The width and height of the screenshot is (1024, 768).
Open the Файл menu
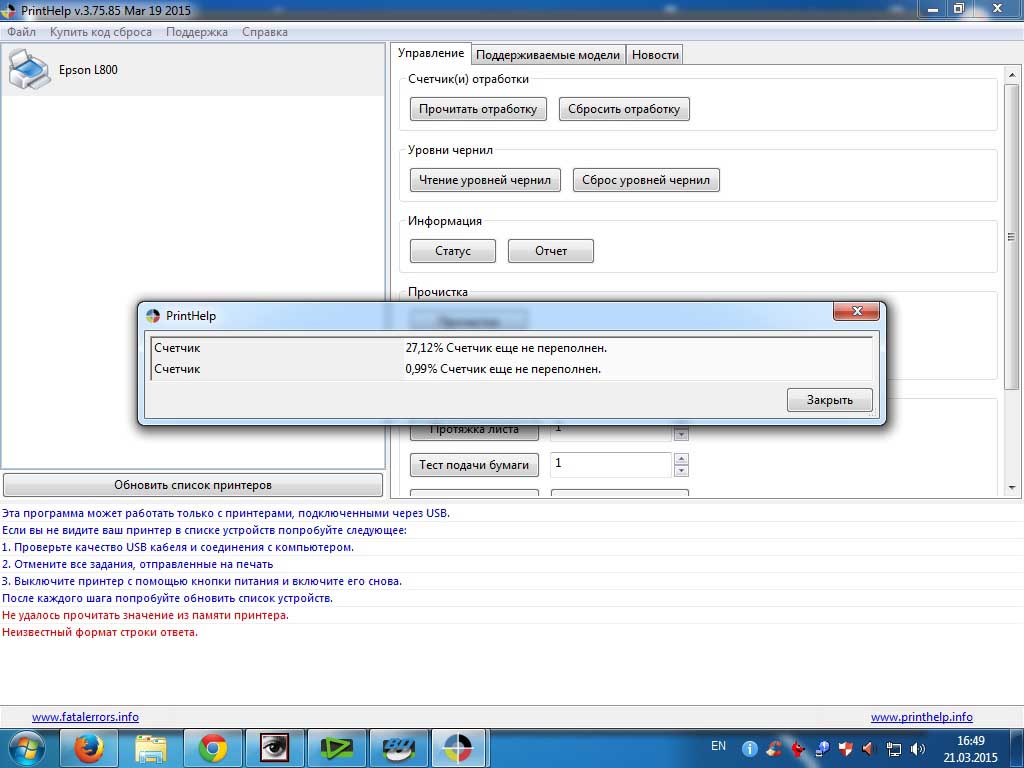coord(22,32)
